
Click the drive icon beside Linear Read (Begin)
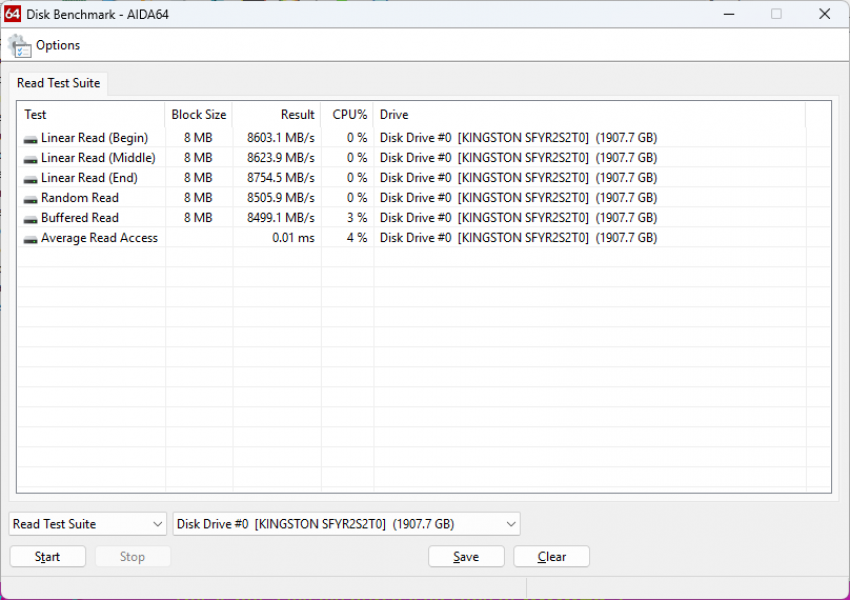30,139
